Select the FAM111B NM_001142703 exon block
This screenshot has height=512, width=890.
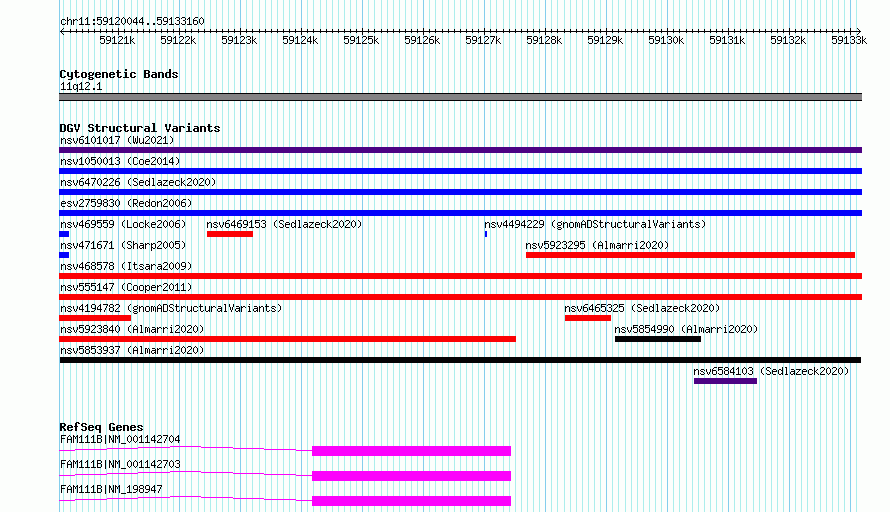tap(412, 476)
